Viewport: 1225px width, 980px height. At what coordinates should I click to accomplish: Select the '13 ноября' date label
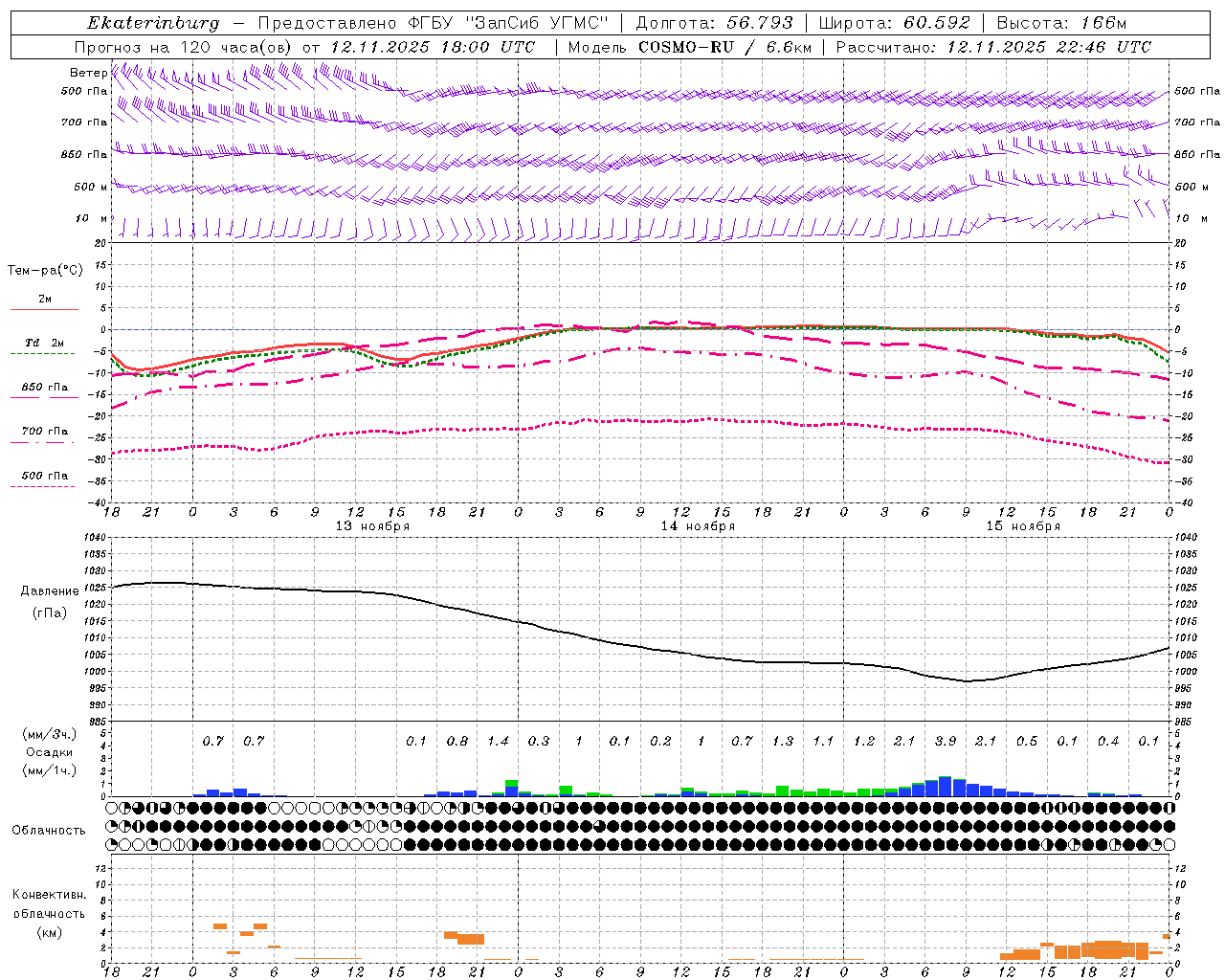pos(372,526)
